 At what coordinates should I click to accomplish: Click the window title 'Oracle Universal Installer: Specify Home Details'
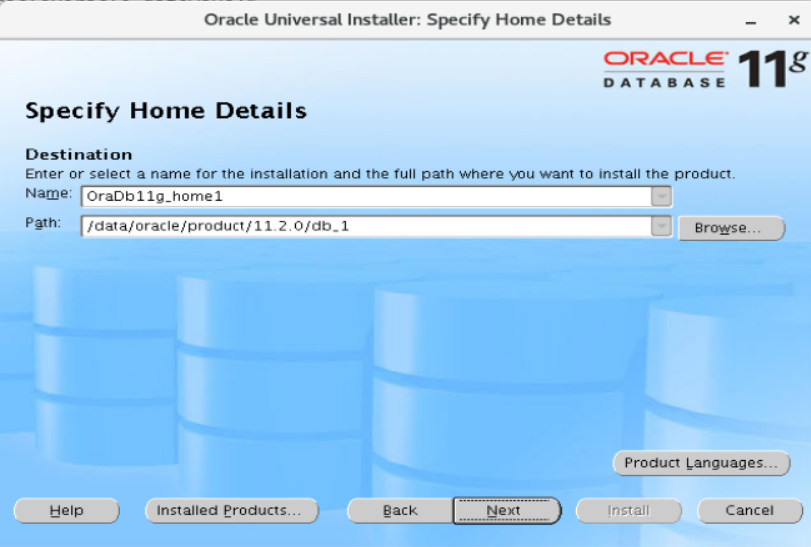408,20
